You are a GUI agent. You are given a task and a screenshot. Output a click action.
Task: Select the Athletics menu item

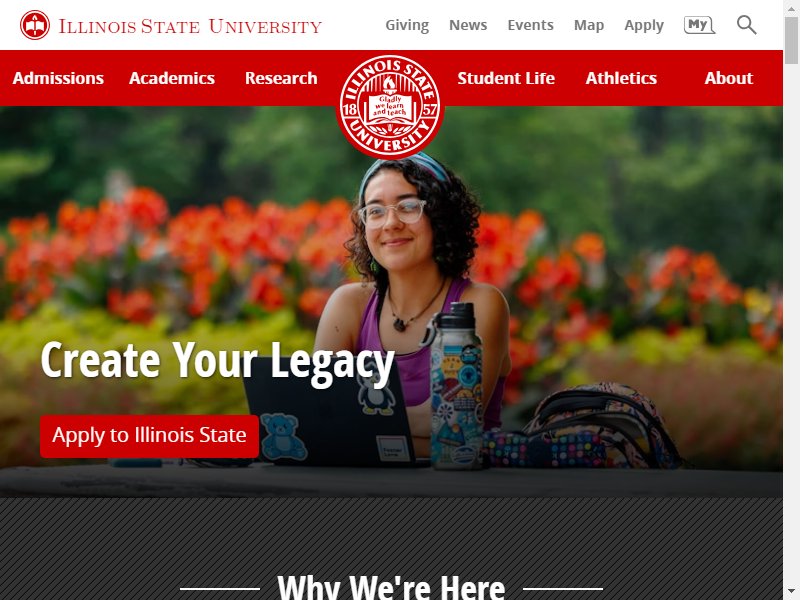tap(621, 78)
